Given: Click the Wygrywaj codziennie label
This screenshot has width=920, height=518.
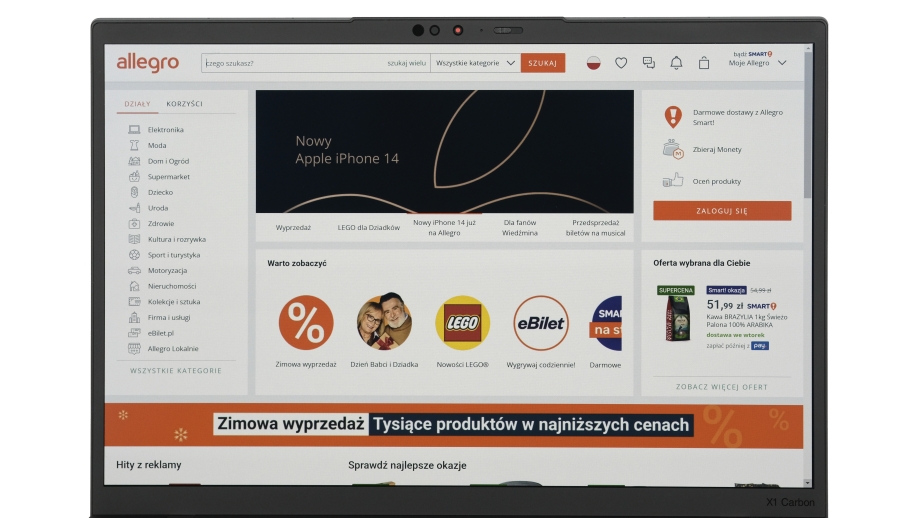Looking at the screenshot, I should pos(540,364).
